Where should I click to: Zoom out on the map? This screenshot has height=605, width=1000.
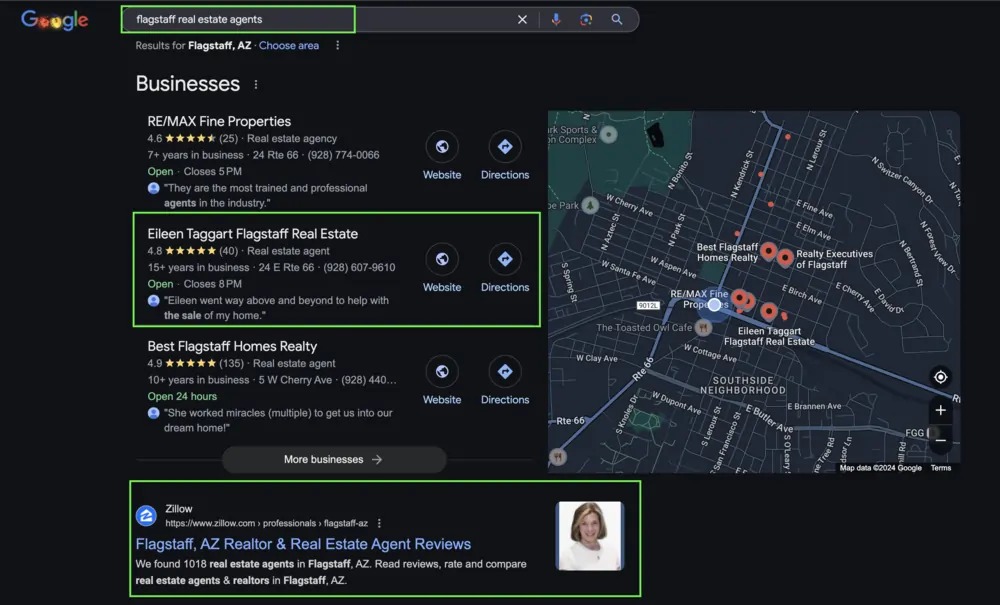(x=940, y=440)
